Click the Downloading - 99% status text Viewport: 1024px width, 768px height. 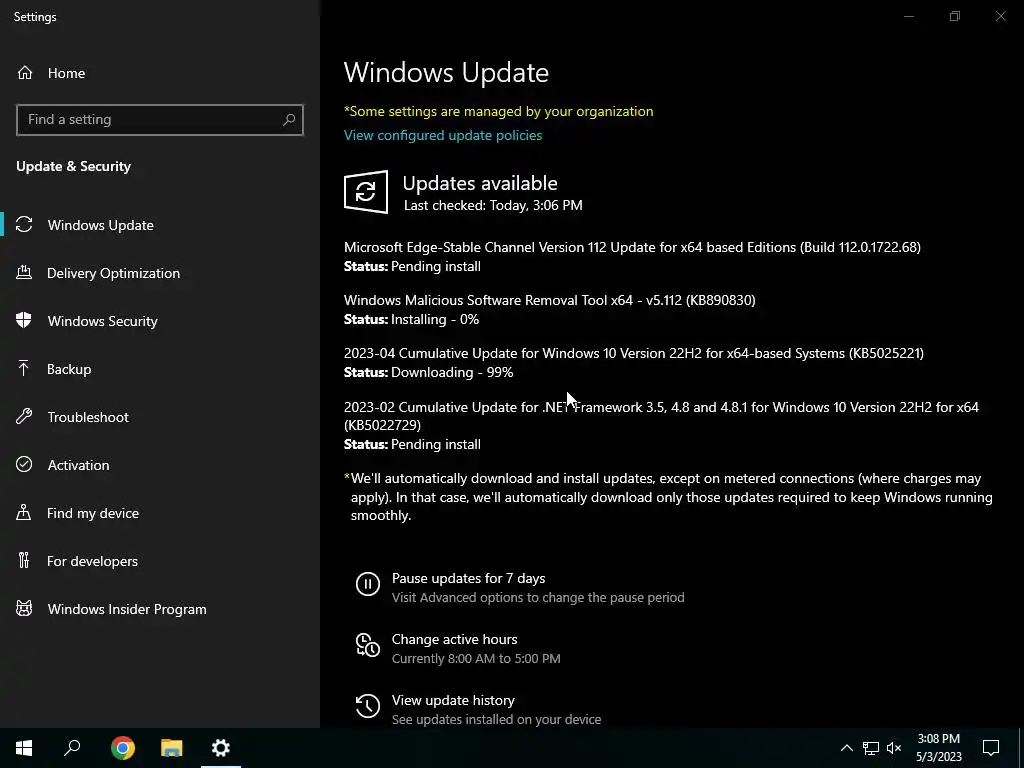(452, 372)
